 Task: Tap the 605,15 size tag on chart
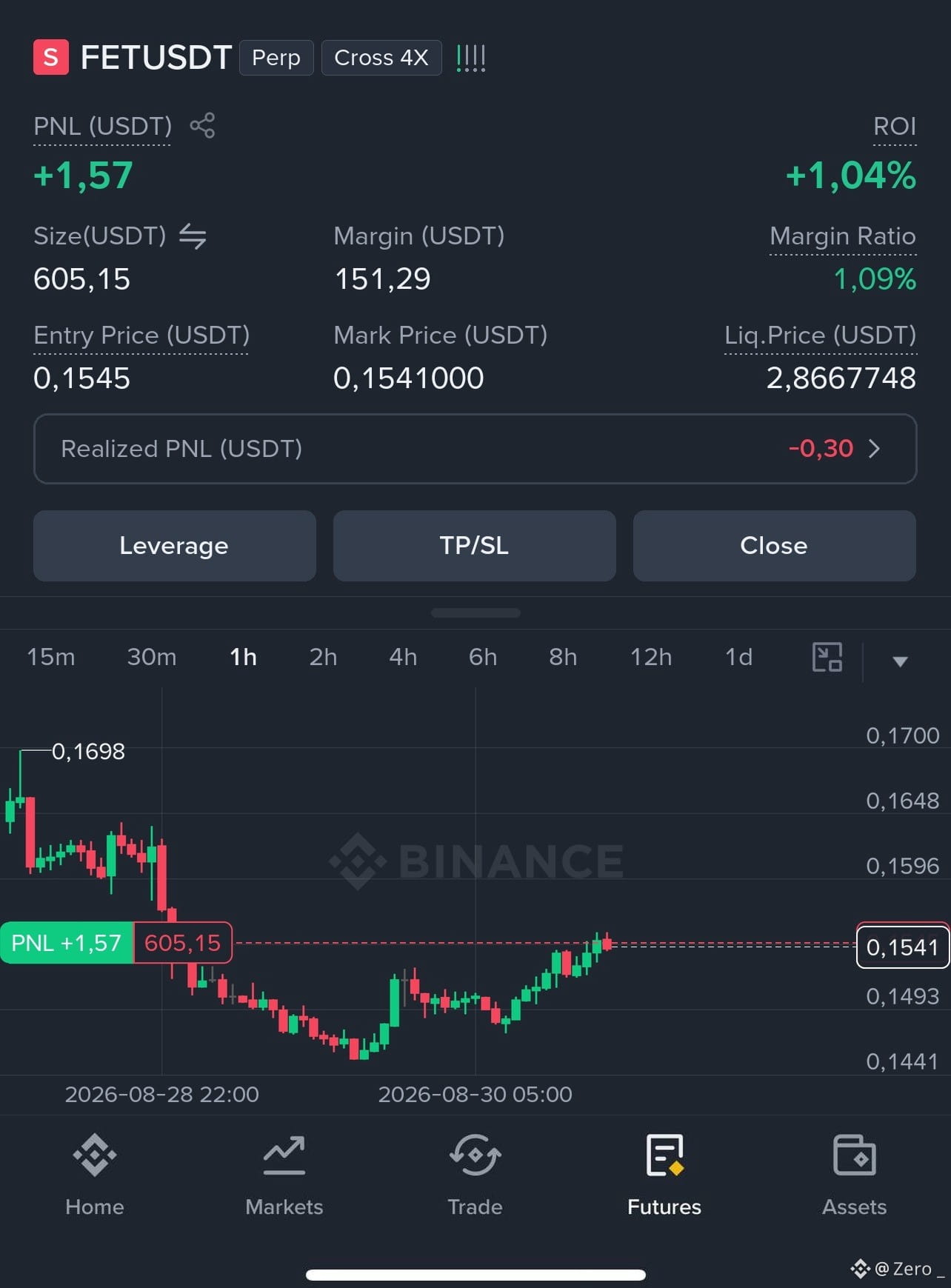point(183,943)
